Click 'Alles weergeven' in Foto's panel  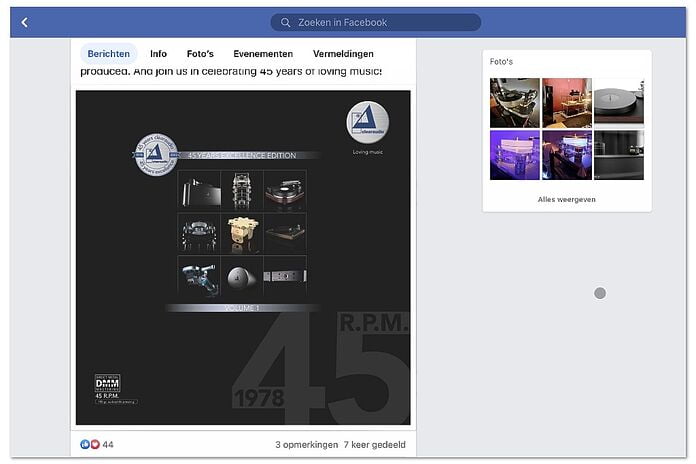click(567, 199)
